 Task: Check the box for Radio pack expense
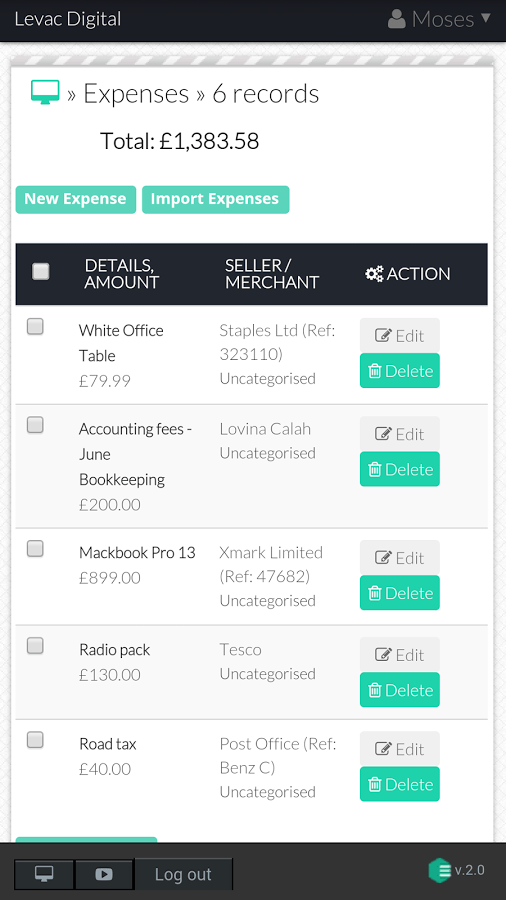tap(36, 646)
